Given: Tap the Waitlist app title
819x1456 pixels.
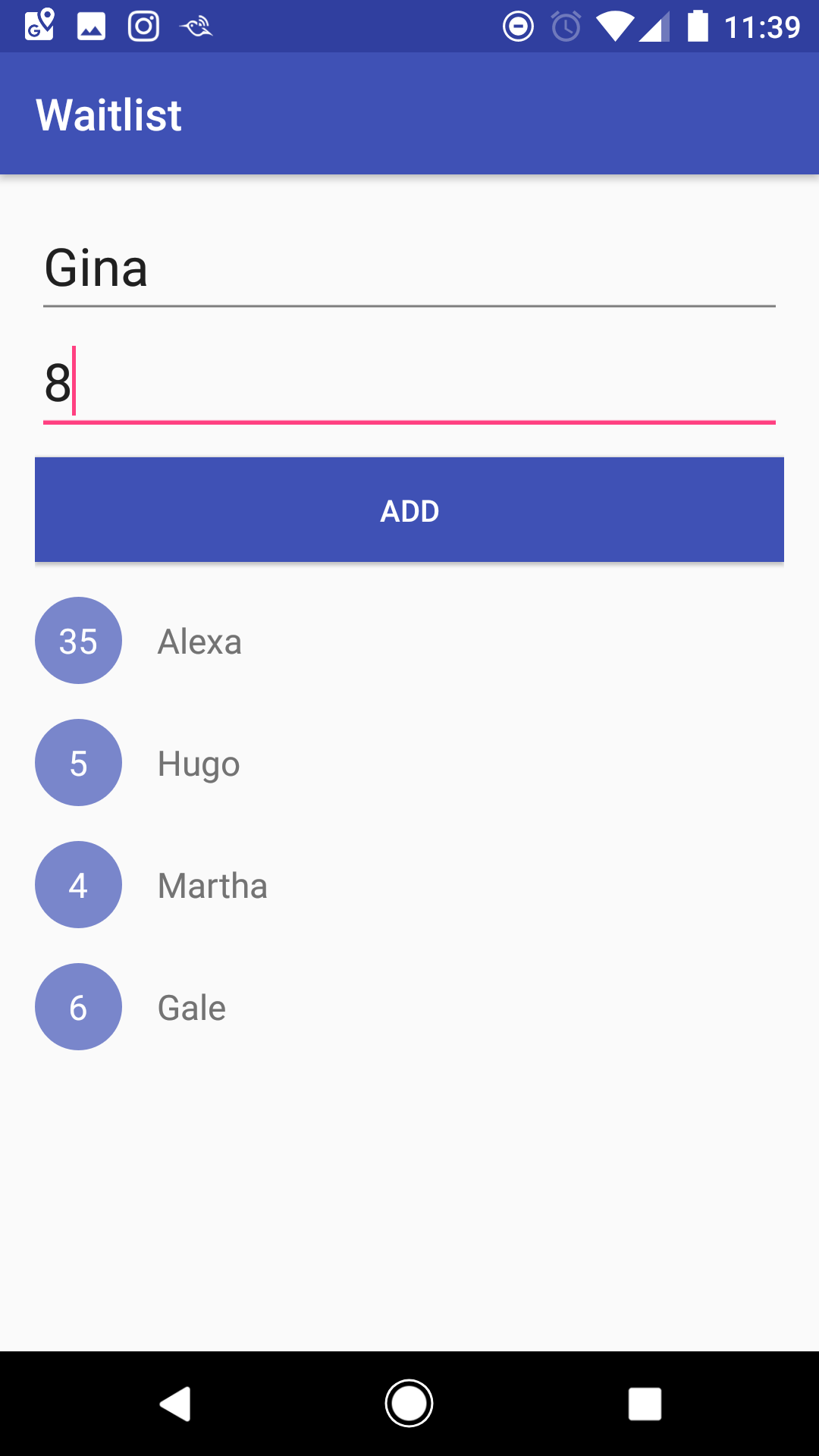Looking at the screenshot, I should click(109, 115).
